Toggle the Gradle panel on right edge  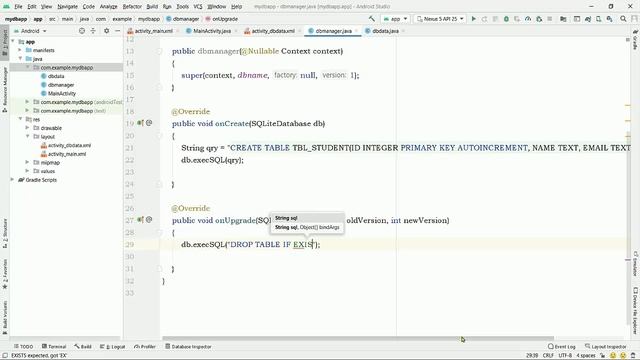click(x=636, y=40)
